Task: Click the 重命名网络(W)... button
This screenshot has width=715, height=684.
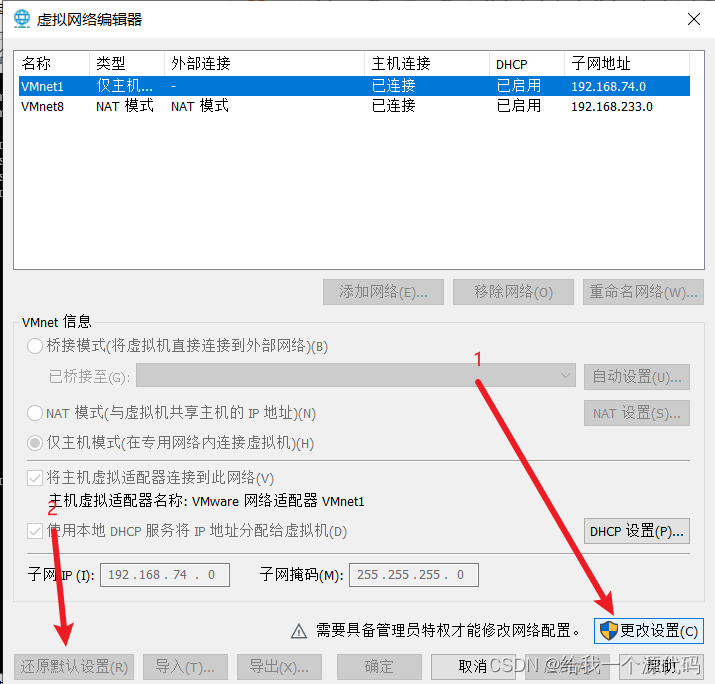Action: (643, 292)
